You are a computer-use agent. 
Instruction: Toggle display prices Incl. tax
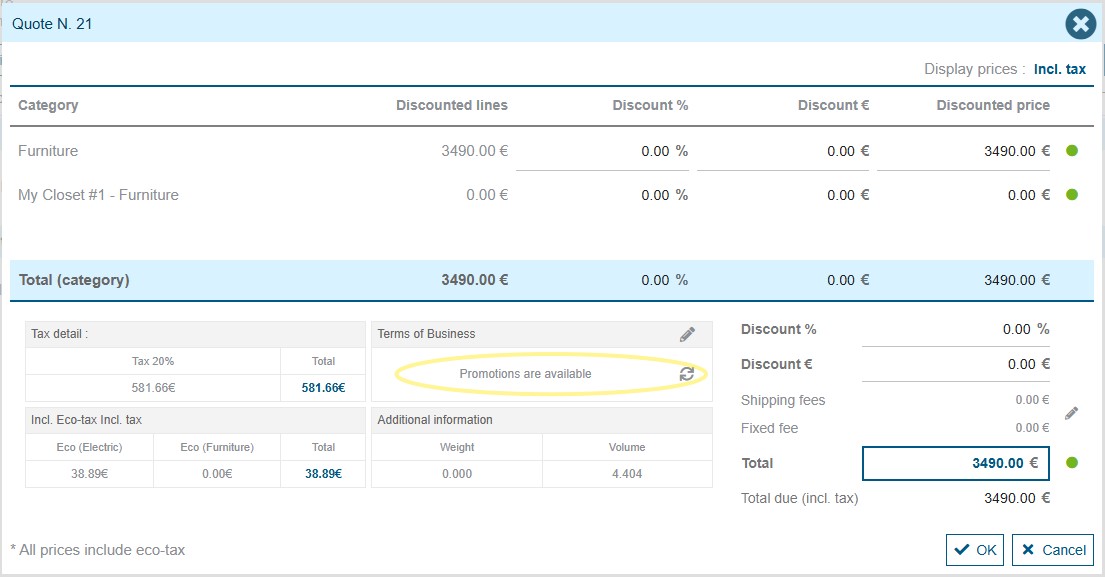1059,69
